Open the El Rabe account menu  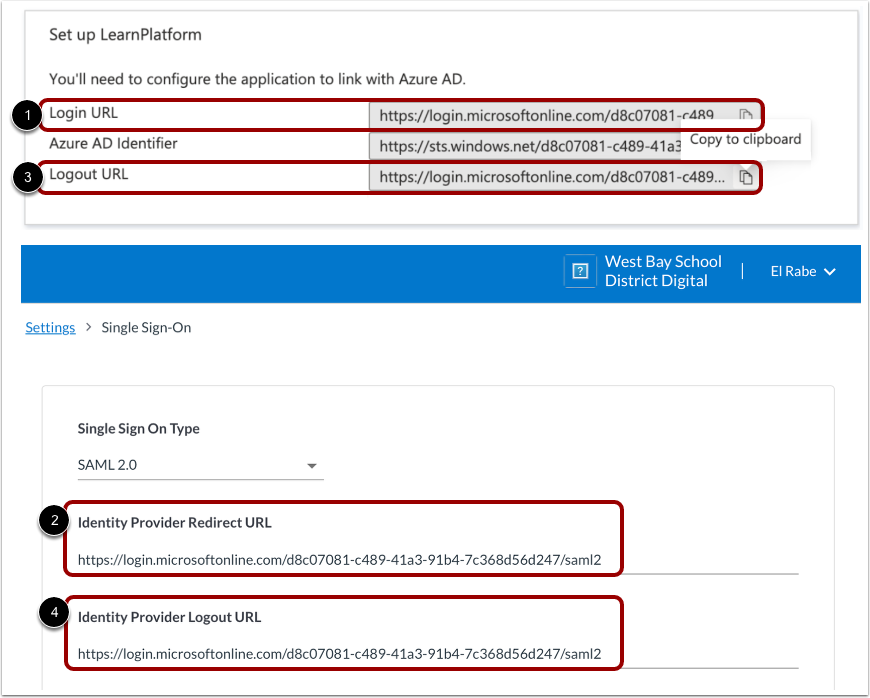click(x=803, y=271)
